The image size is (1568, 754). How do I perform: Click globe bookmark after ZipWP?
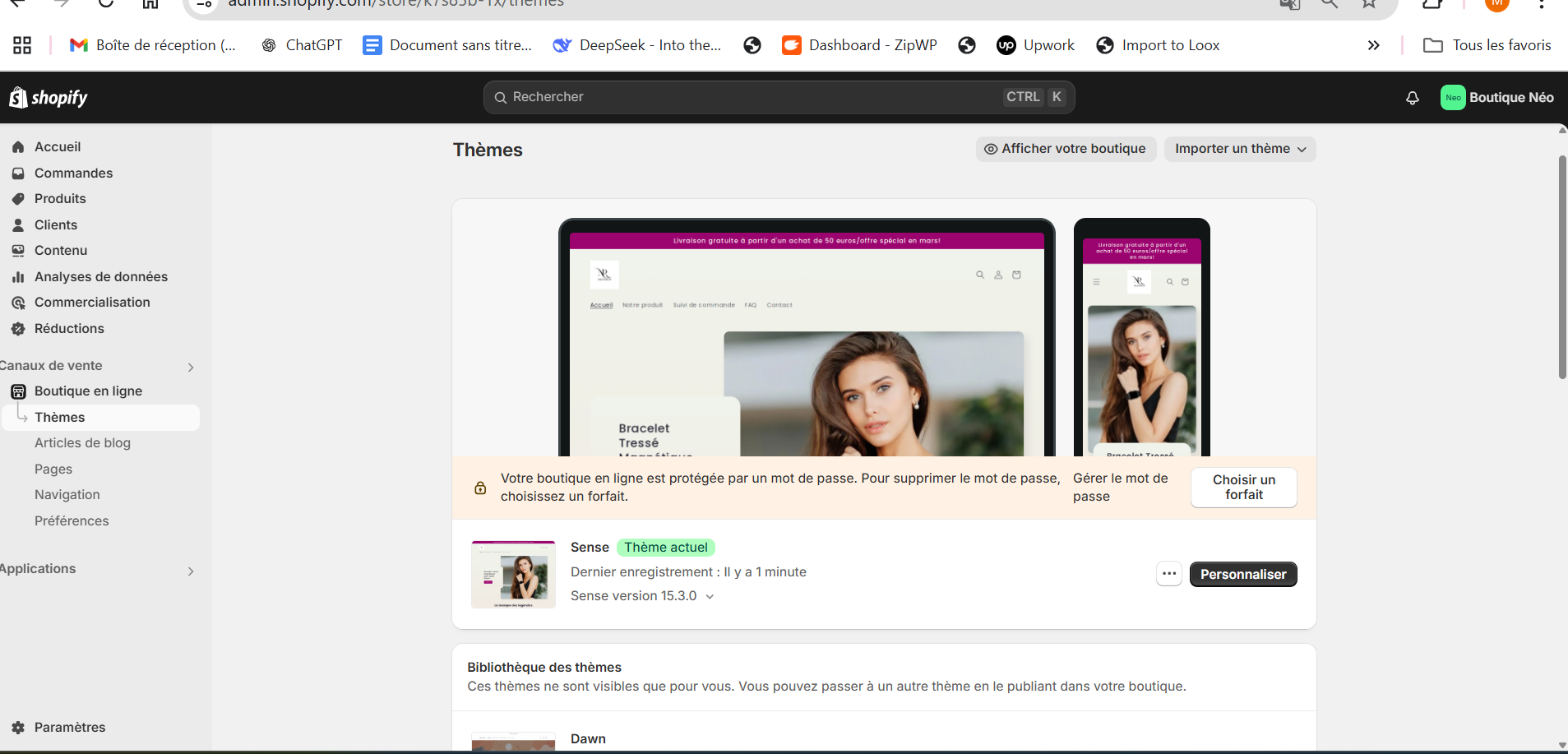click(x=967, y=45)
